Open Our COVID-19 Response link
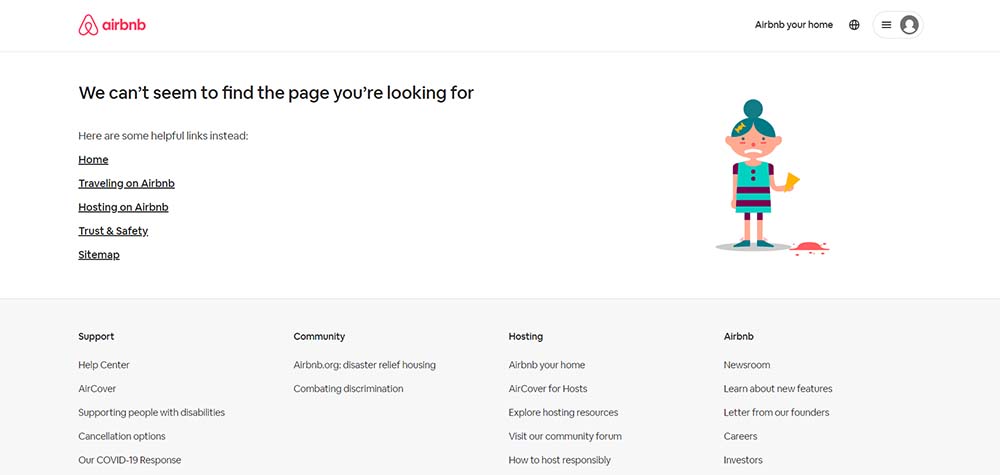 [129, 460]
